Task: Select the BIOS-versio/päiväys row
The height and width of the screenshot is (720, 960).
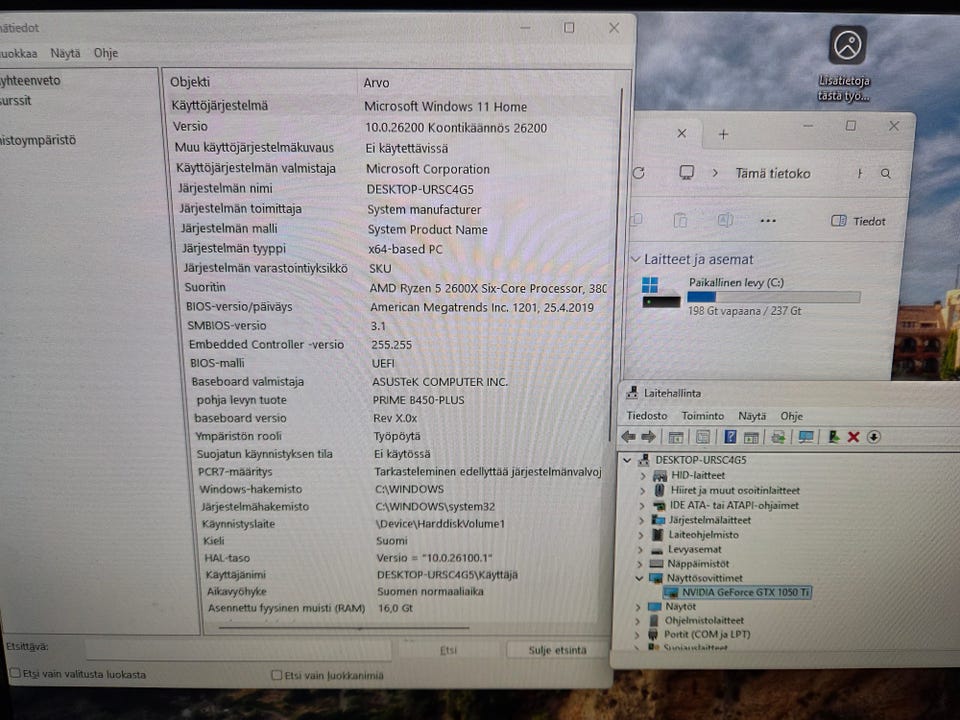Action: click(397, 307)
